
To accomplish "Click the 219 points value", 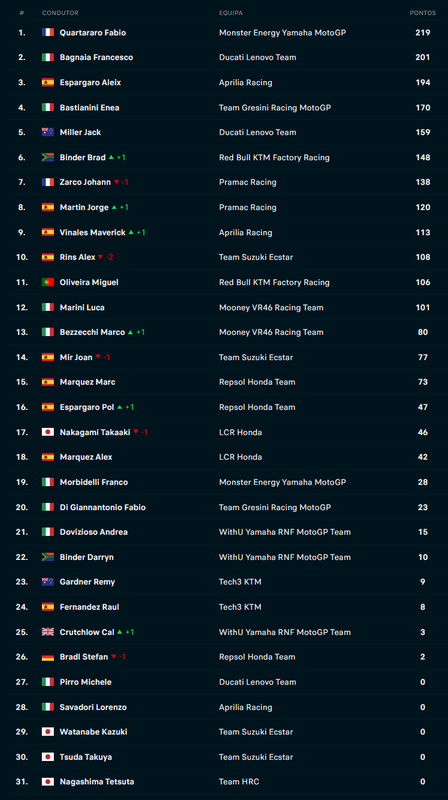I will coord(422,32).
